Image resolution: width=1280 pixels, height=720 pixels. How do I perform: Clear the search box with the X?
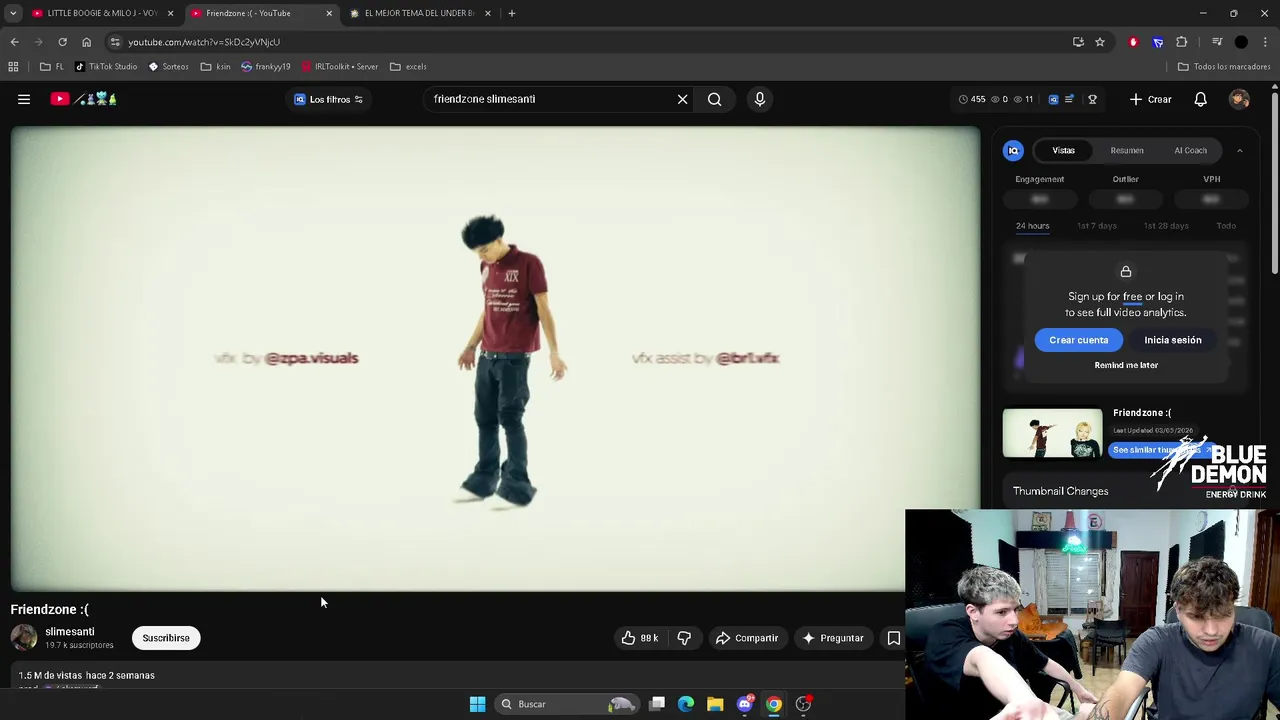pos(683,99)
